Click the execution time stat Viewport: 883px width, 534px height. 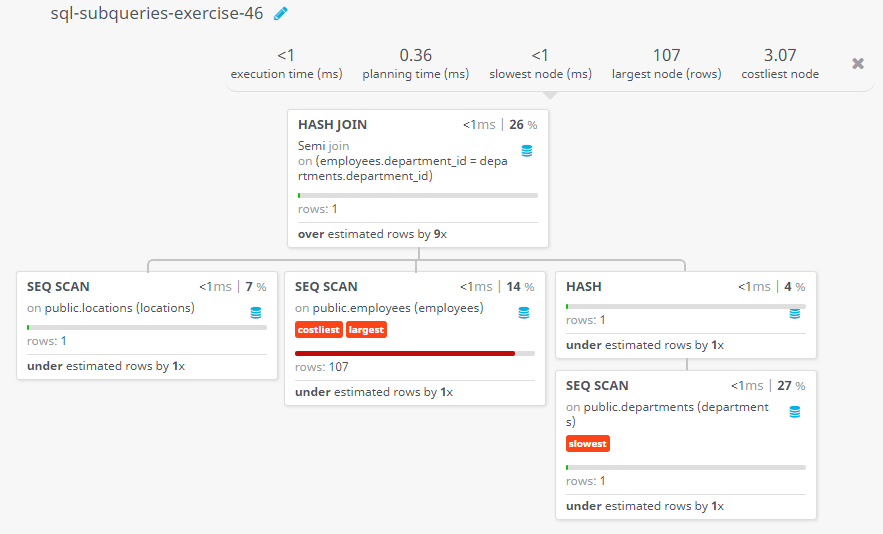286,64
